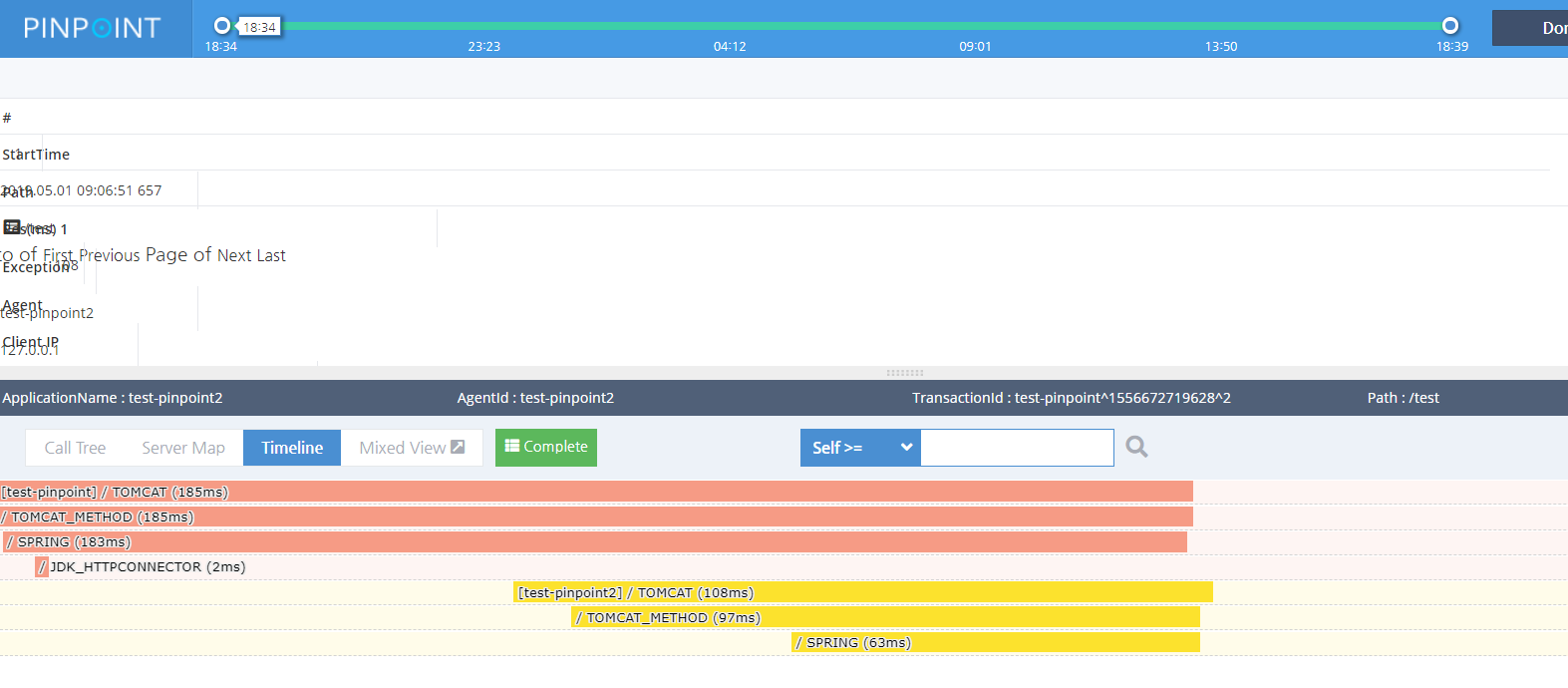Screen dimensions: 1568x688
Task: Click the search magnifier icon
Action: 1136,447
